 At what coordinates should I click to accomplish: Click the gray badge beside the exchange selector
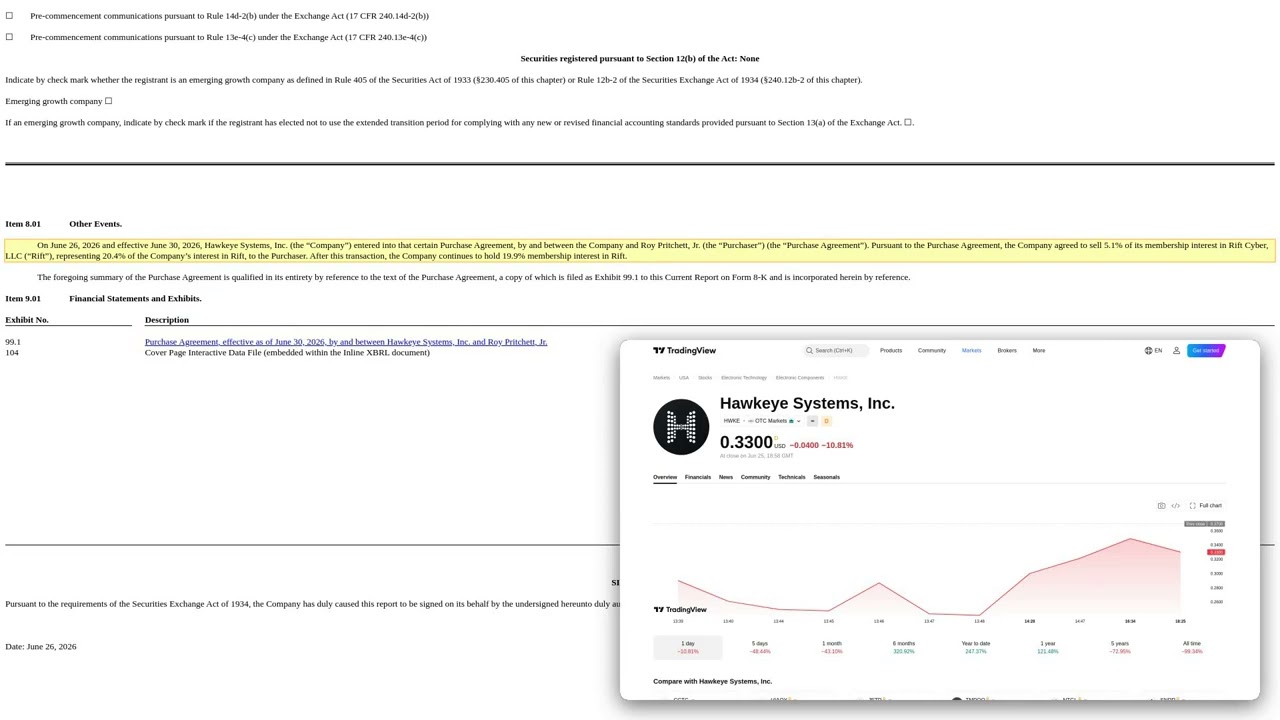812,421
